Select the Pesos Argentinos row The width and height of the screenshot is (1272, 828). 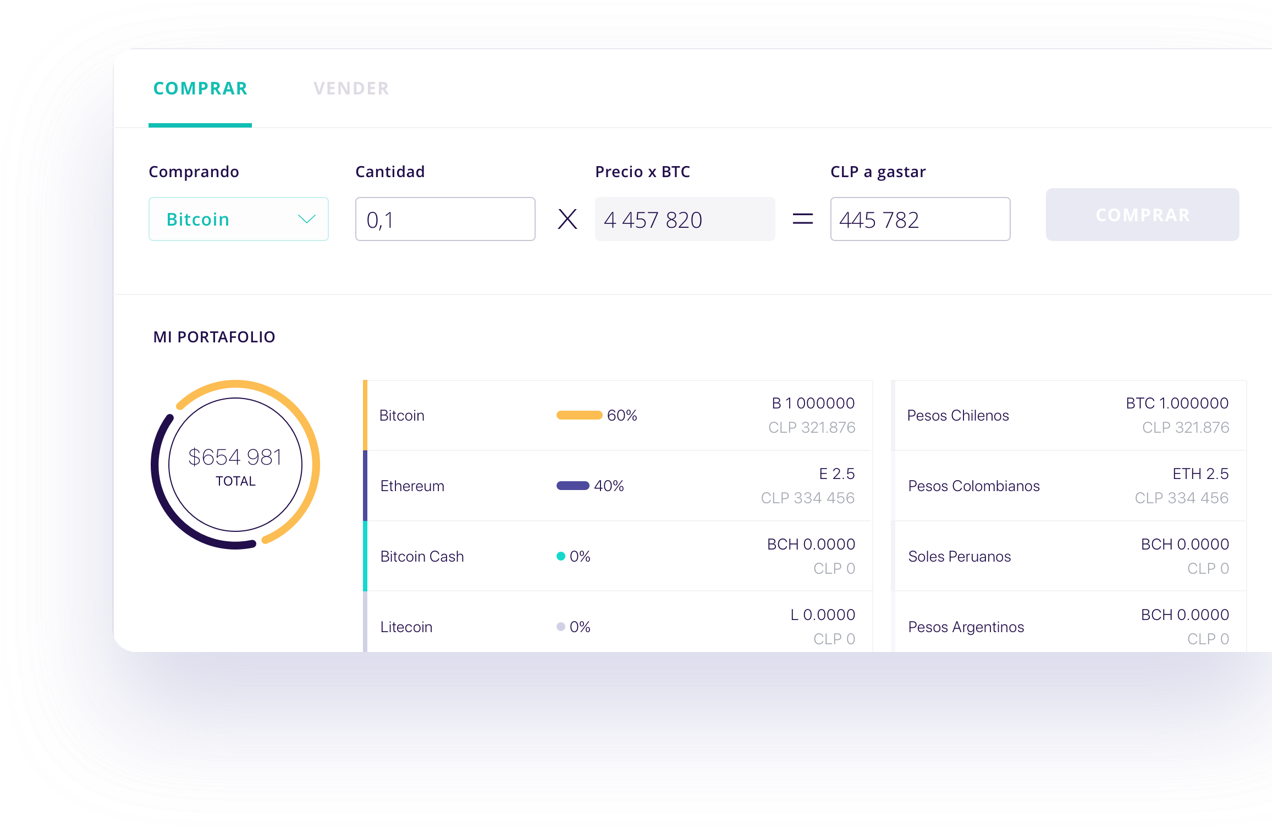click(1069, 622)
